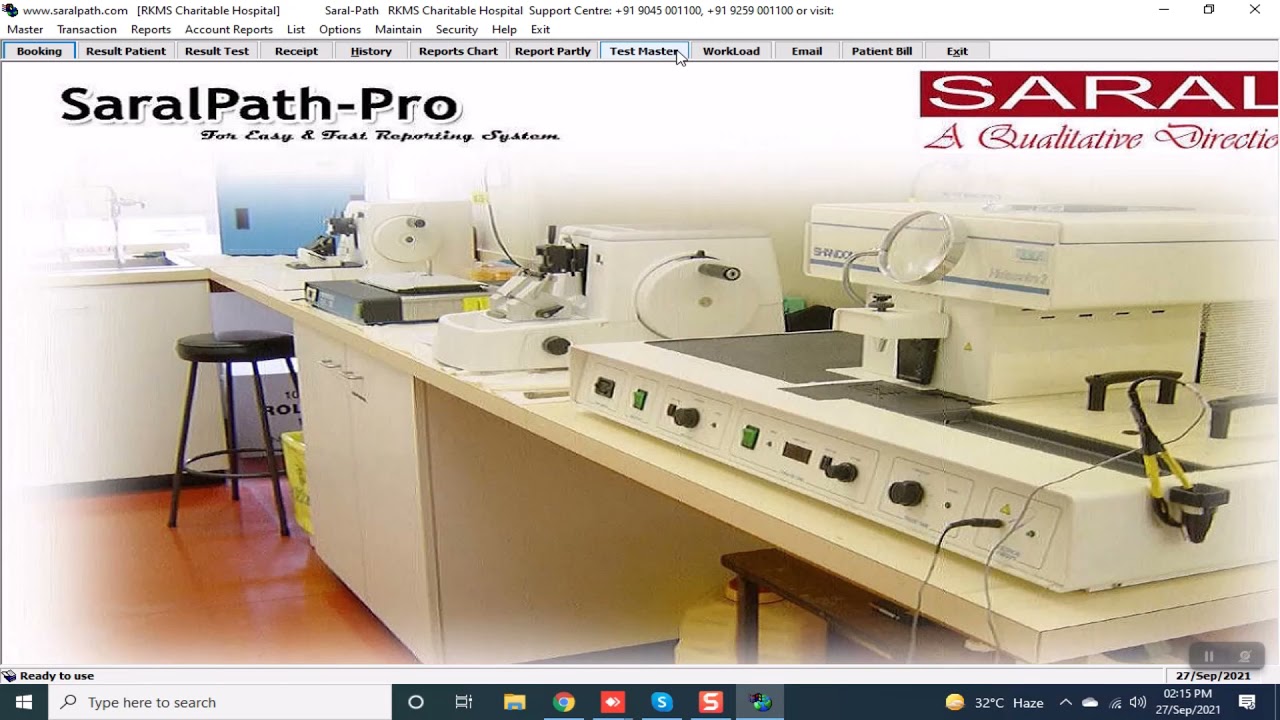This screenshot has width=1280, height=720.
Task: Click the pause overlay icon
Action: tap(1208, 656)
